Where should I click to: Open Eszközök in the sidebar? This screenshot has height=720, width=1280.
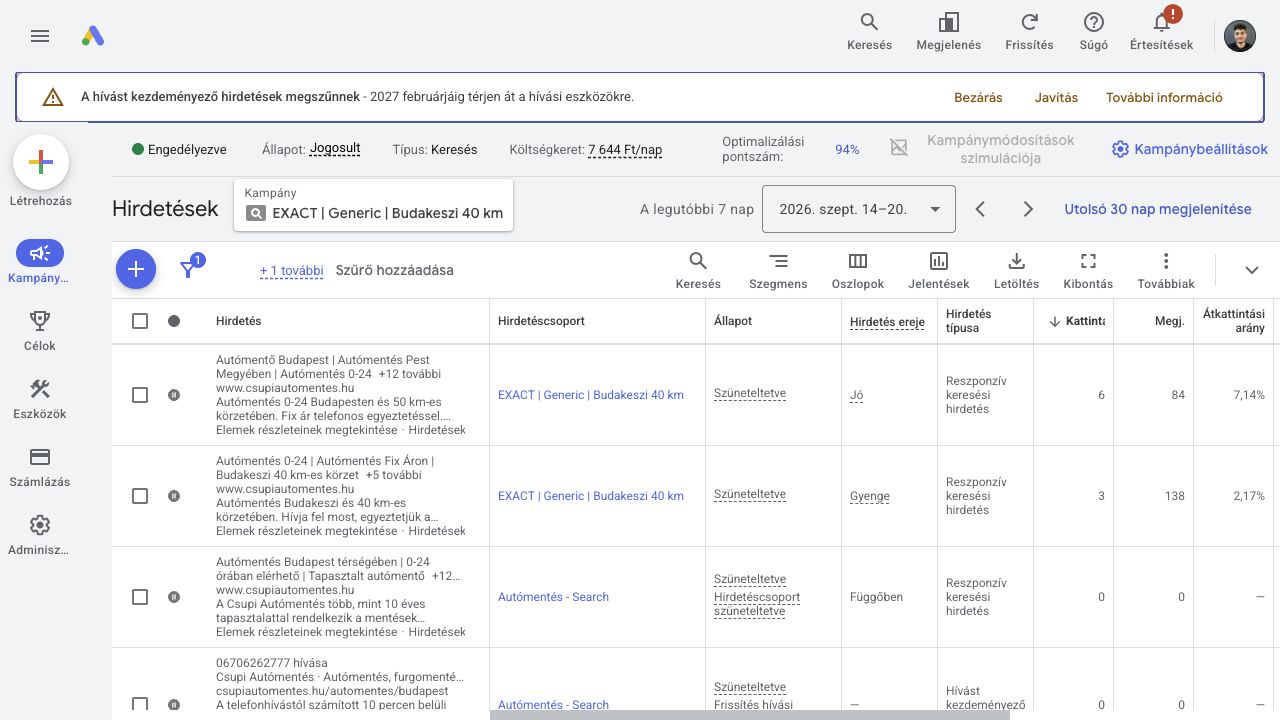coord(40,399)
